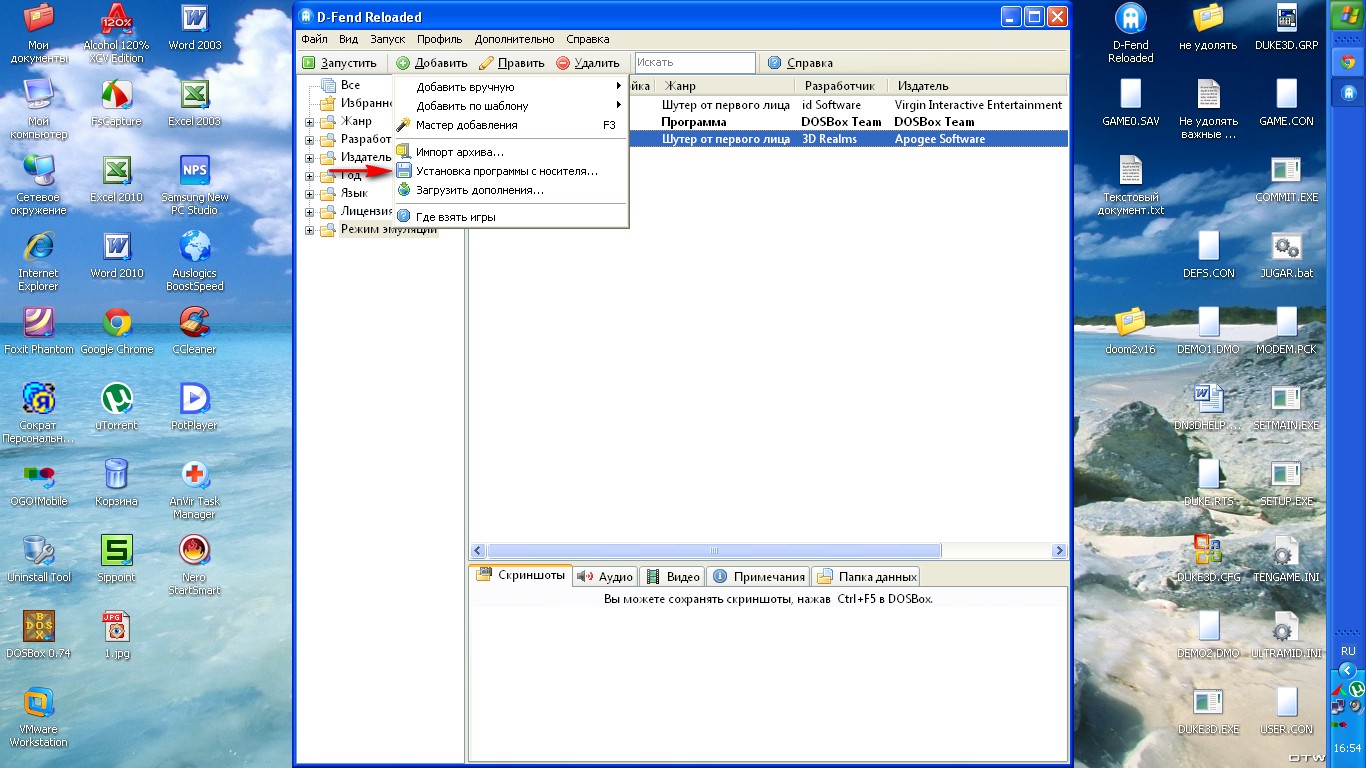Focus the Искать search field
Viewport: 1366px width, 768px height.
[695, 63]
